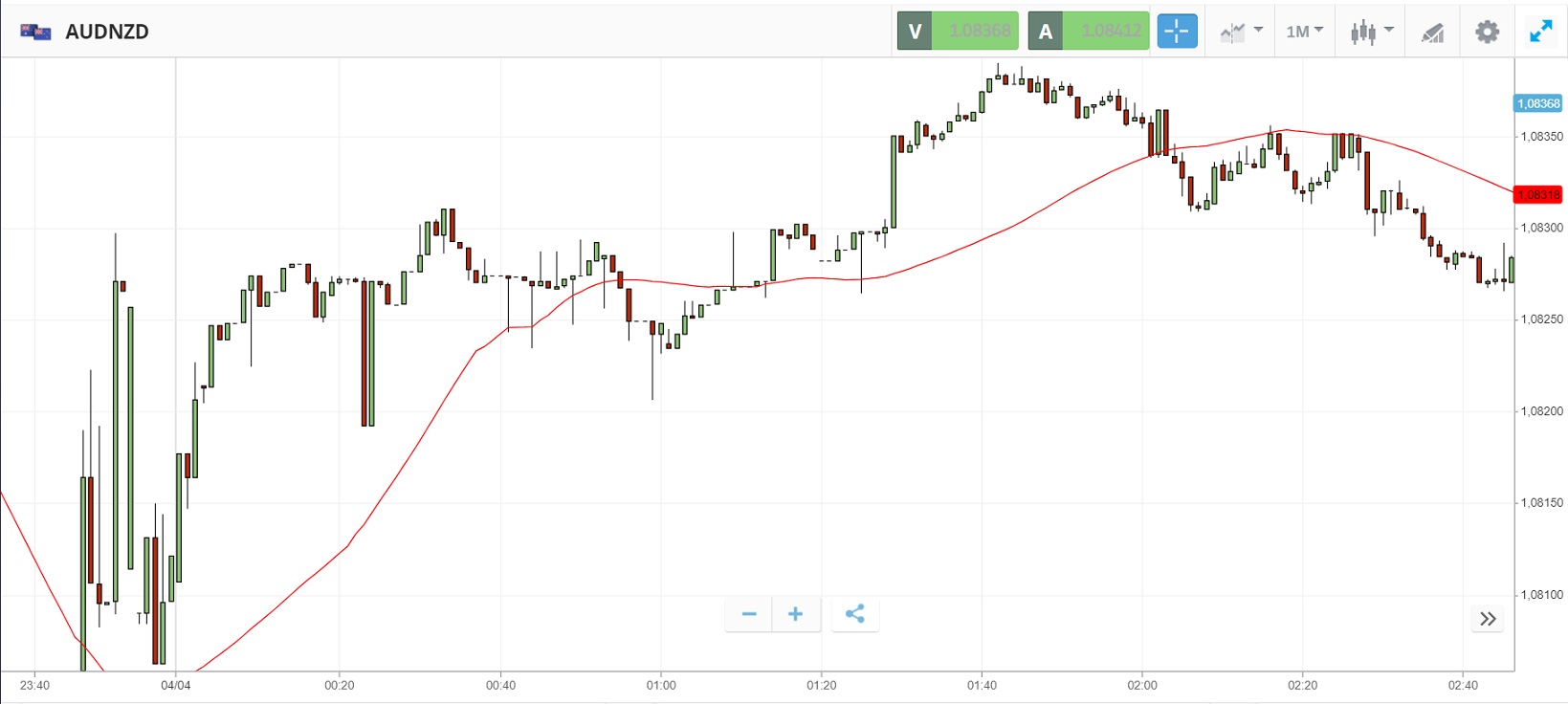Open the candlestick chart type dropdown

coord(1371,32)
